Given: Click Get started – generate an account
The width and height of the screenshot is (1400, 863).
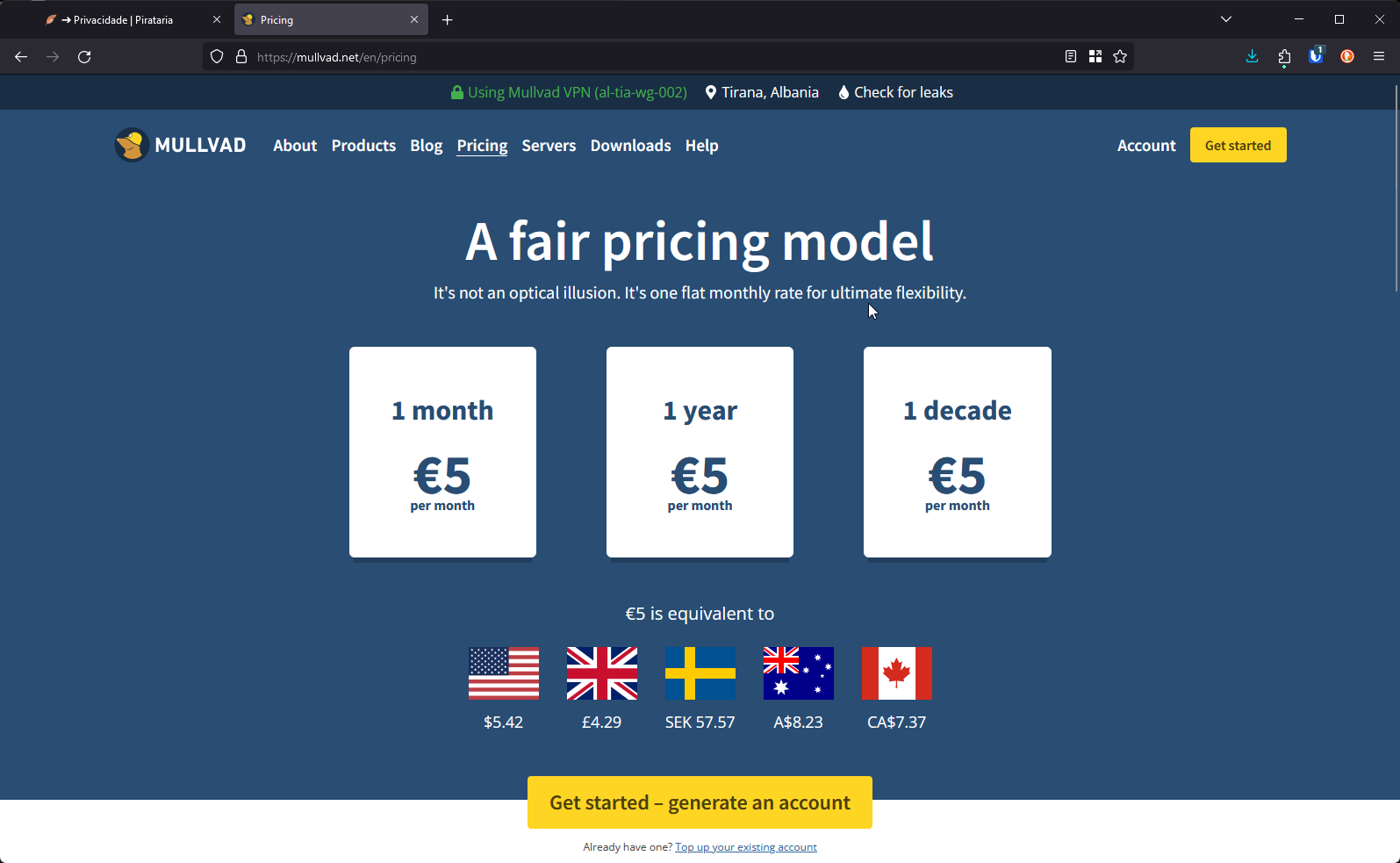Looking at the screenshot, I should coord(700,802).
